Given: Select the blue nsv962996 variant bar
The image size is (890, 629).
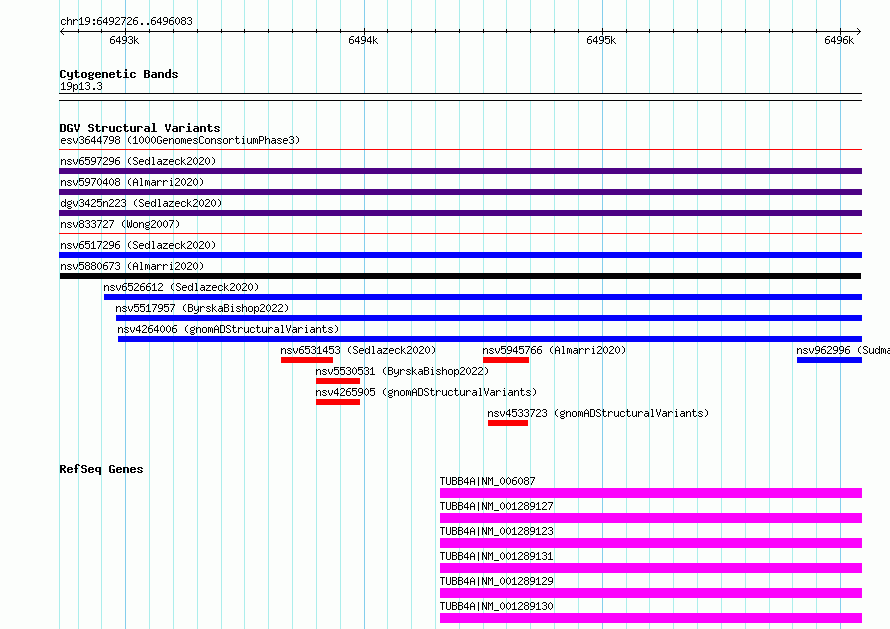Looking at the screenshot, I should [x=829, y=360].
